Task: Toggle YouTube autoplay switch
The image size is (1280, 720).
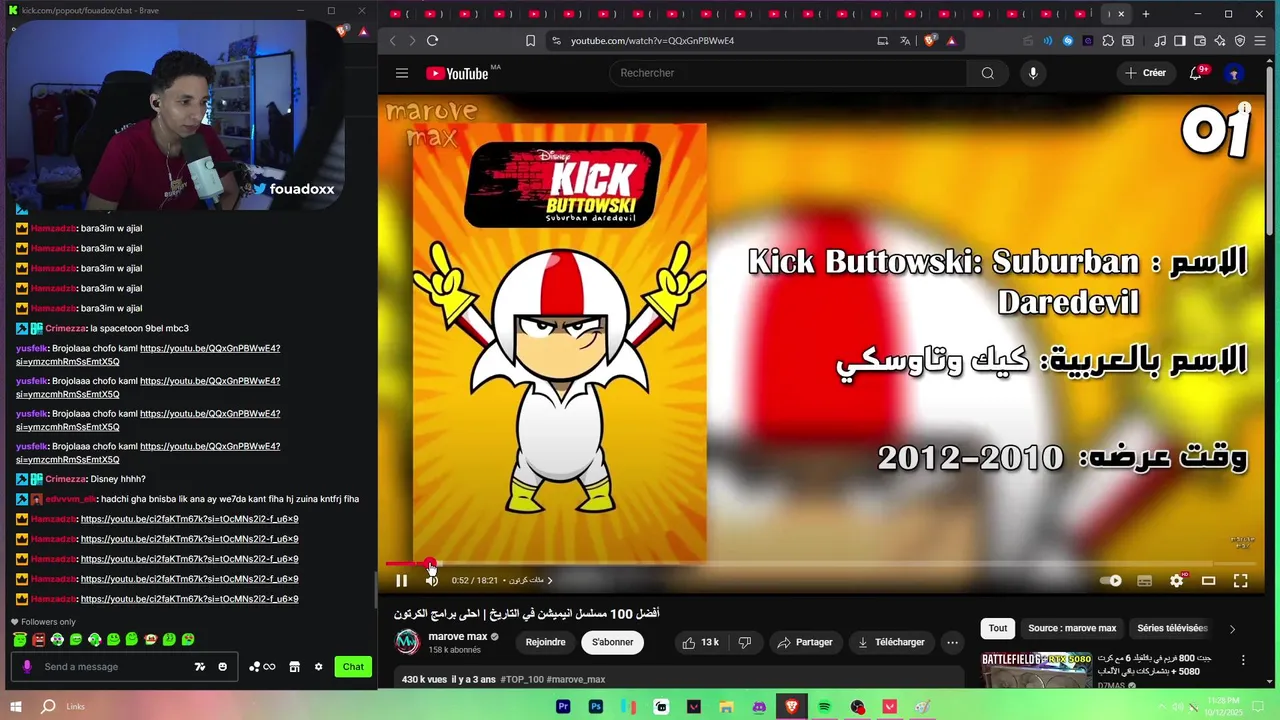Action: [1110, 580]
